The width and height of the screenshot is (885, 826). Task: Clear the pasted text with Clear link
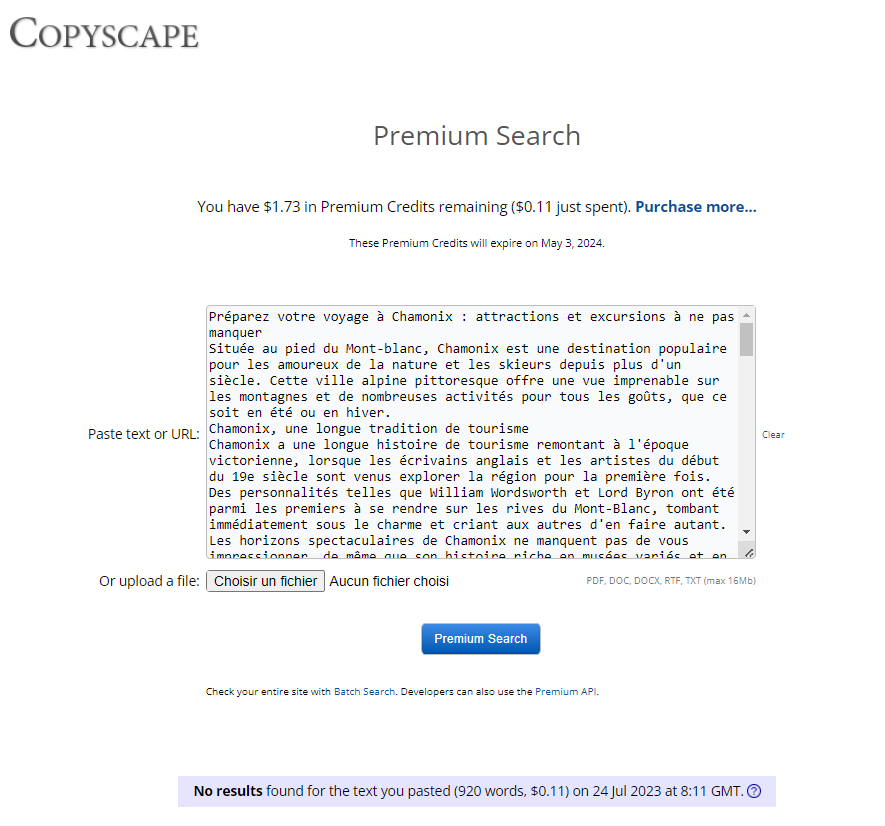coord(773,435)
